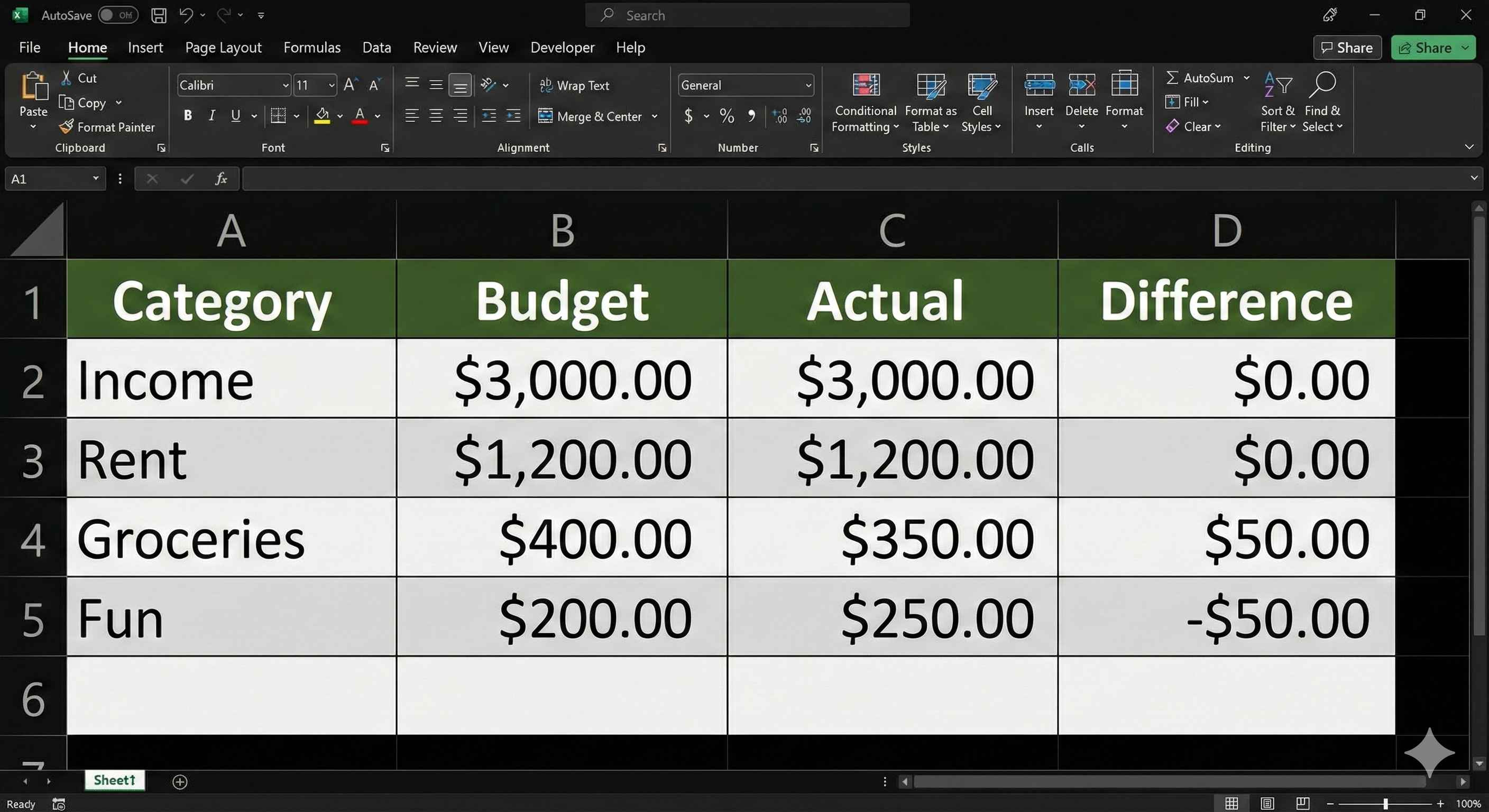Click the Increase Decimal icon
This screenshot has height=812, width=1489.
[x=780, y=116]
